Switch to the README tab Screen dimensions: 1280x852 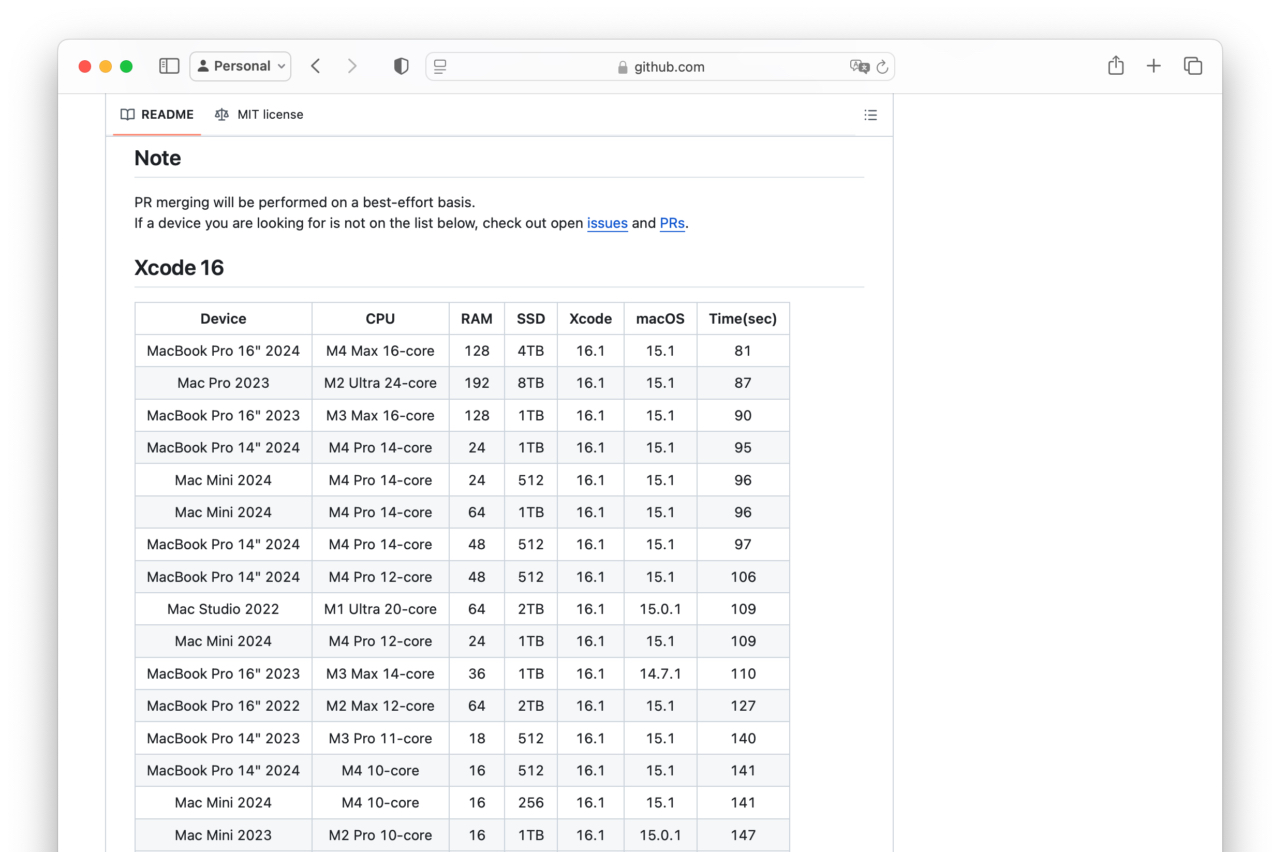[157, 114]
